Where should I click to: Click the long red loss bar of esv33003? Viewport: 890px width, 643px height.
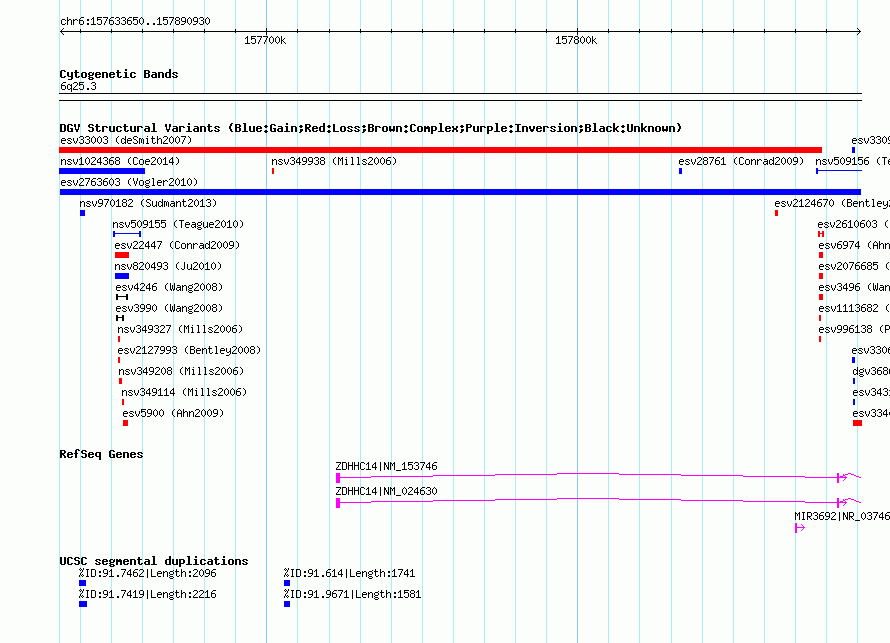click(x=440, y=150)
